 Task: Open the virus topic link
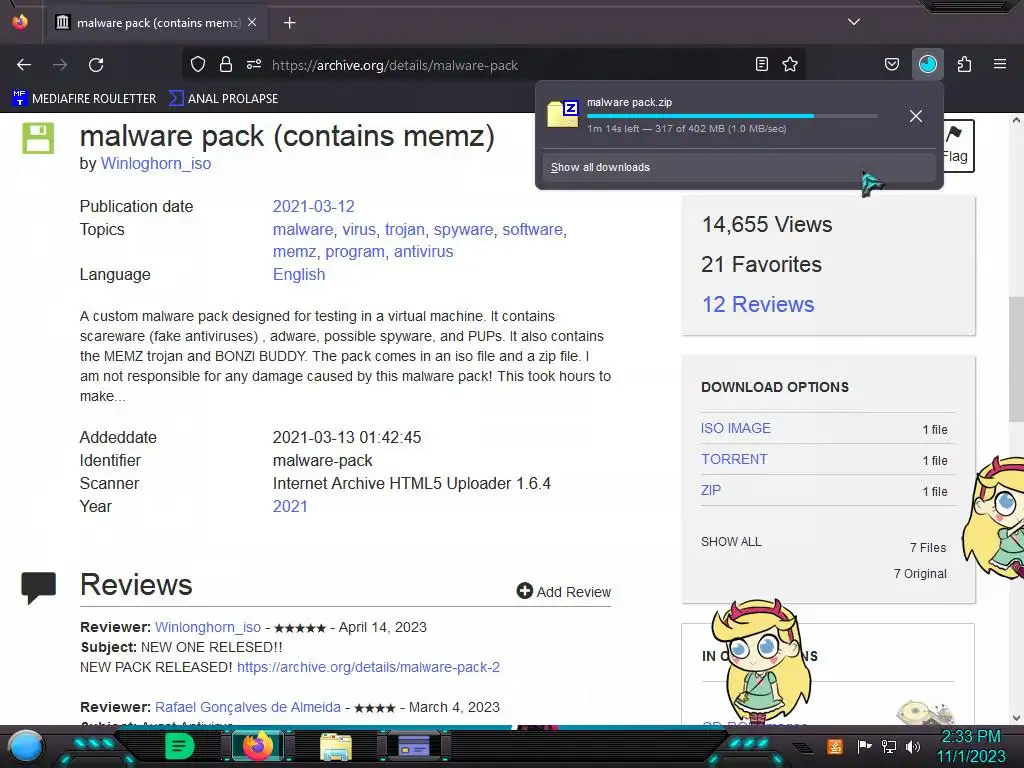coord(359,230)
